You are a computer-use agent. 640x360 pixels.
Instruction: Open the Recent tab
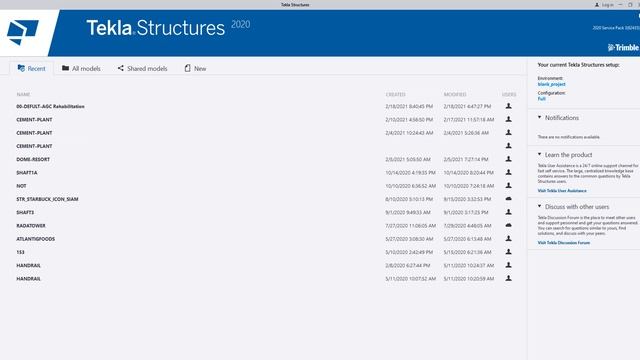[31, 69]
